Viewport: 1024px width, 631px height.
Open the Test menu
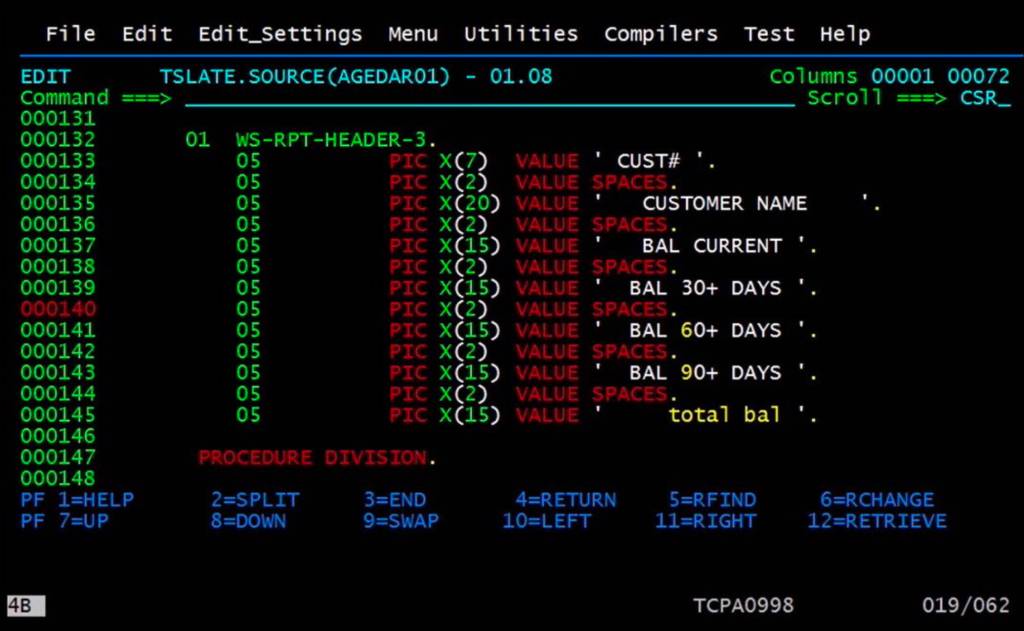tap(768, 33)
